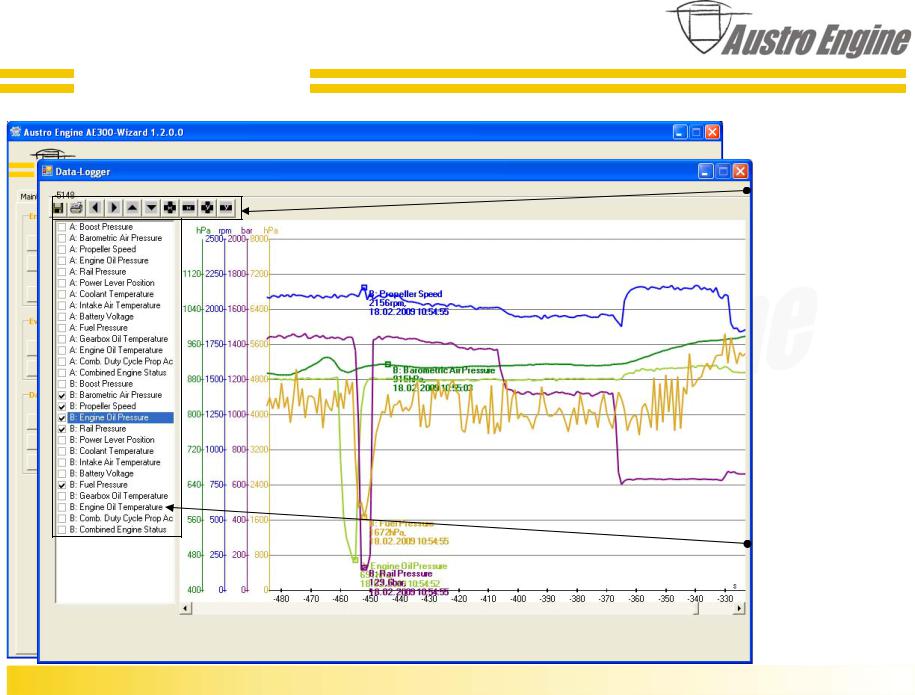Viewport: 915px width, 695px height.
Task: Minimize the AE300-Wizard background window
Action: (x=680, y=132)
